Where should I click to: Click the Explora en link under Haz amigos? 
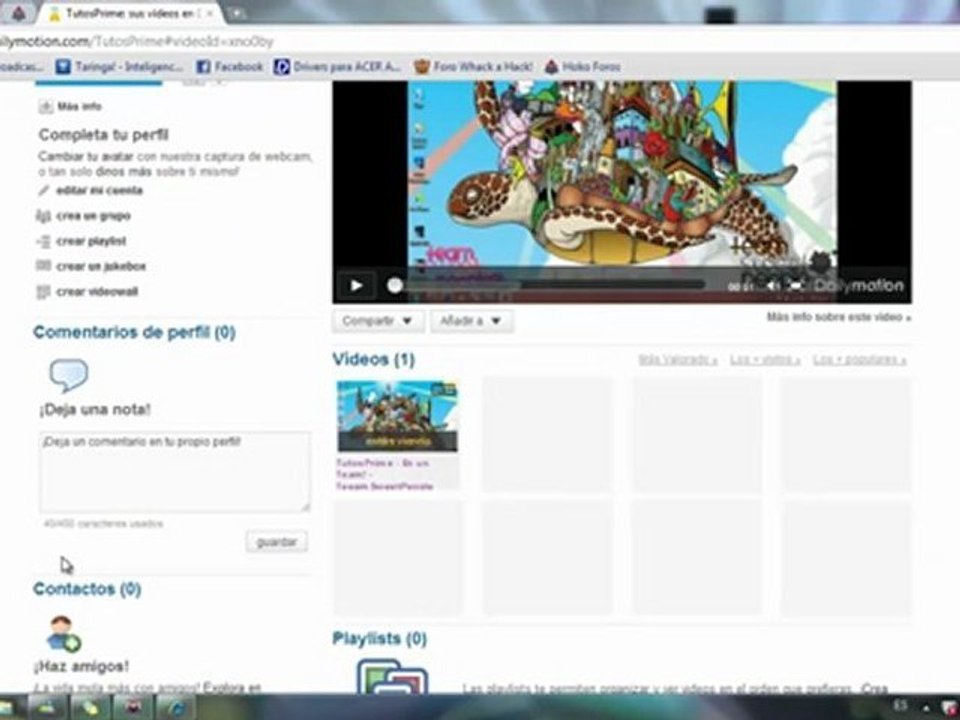[233, 688]
